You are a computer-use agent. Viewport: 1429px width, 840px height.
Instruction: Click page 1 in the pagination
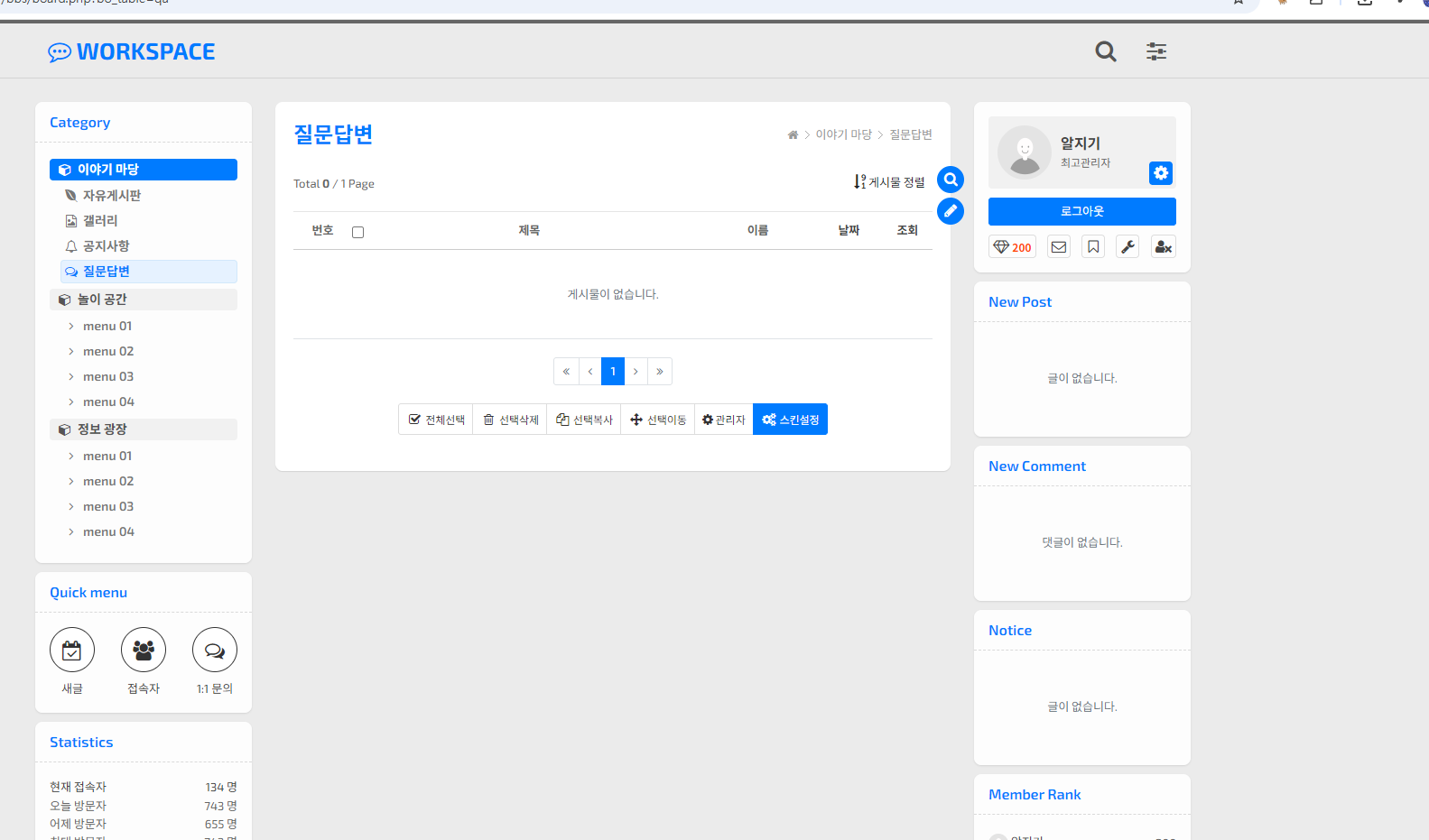[x=613, y=372]
